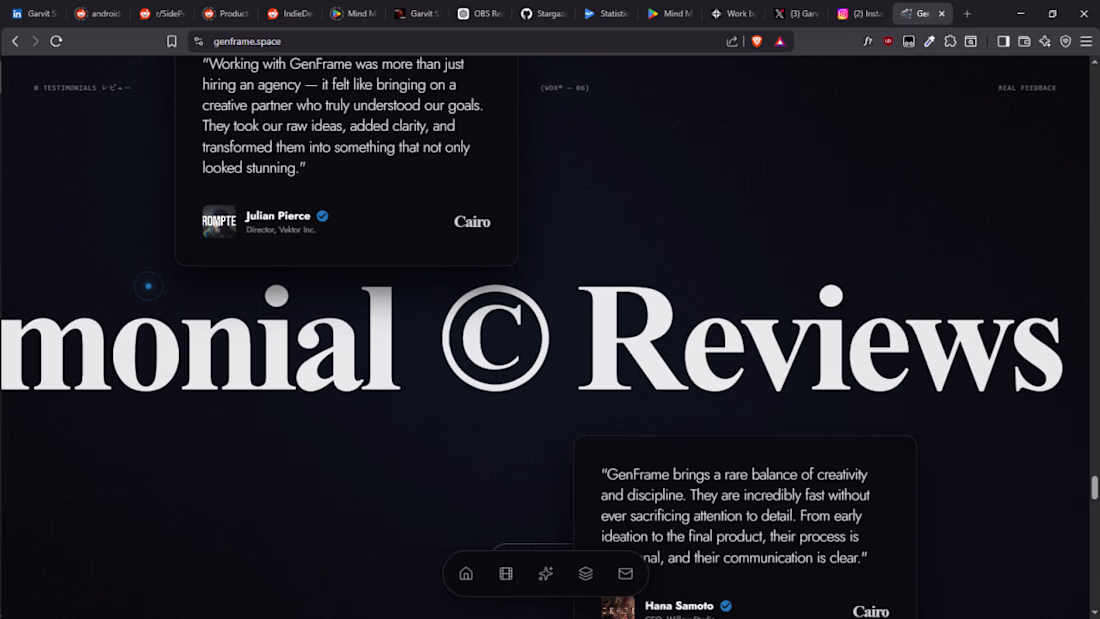
Task: Open the Extensions puzzle menu
Action: tap(950, 41)
